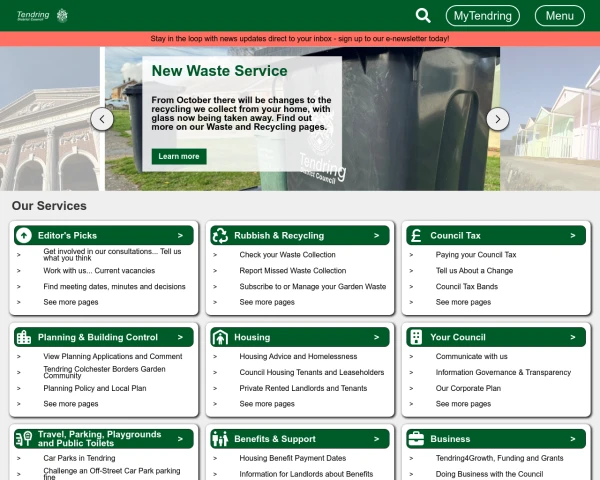Open the search magnifier icon

tap(423, 16)
